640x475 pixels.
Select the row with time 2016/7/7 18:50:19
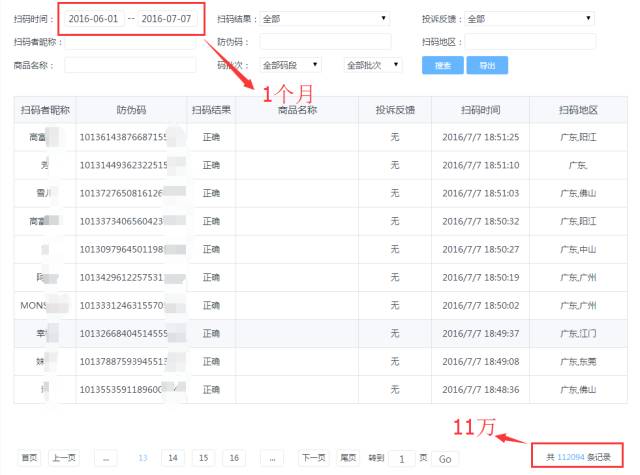(321, 278)
